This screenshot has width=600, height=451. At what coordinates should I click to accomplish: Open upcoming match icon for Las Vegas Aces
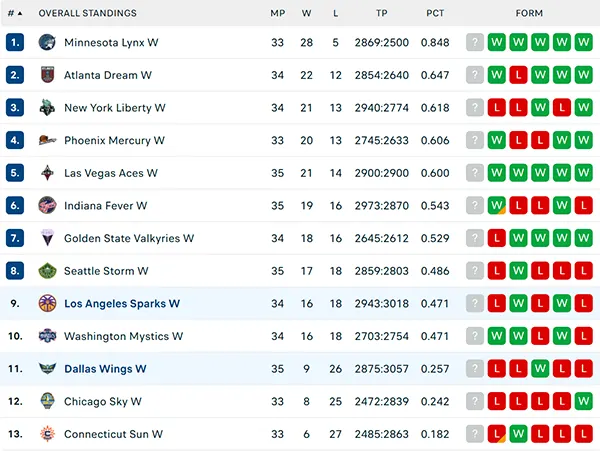[x=475, y=173]
